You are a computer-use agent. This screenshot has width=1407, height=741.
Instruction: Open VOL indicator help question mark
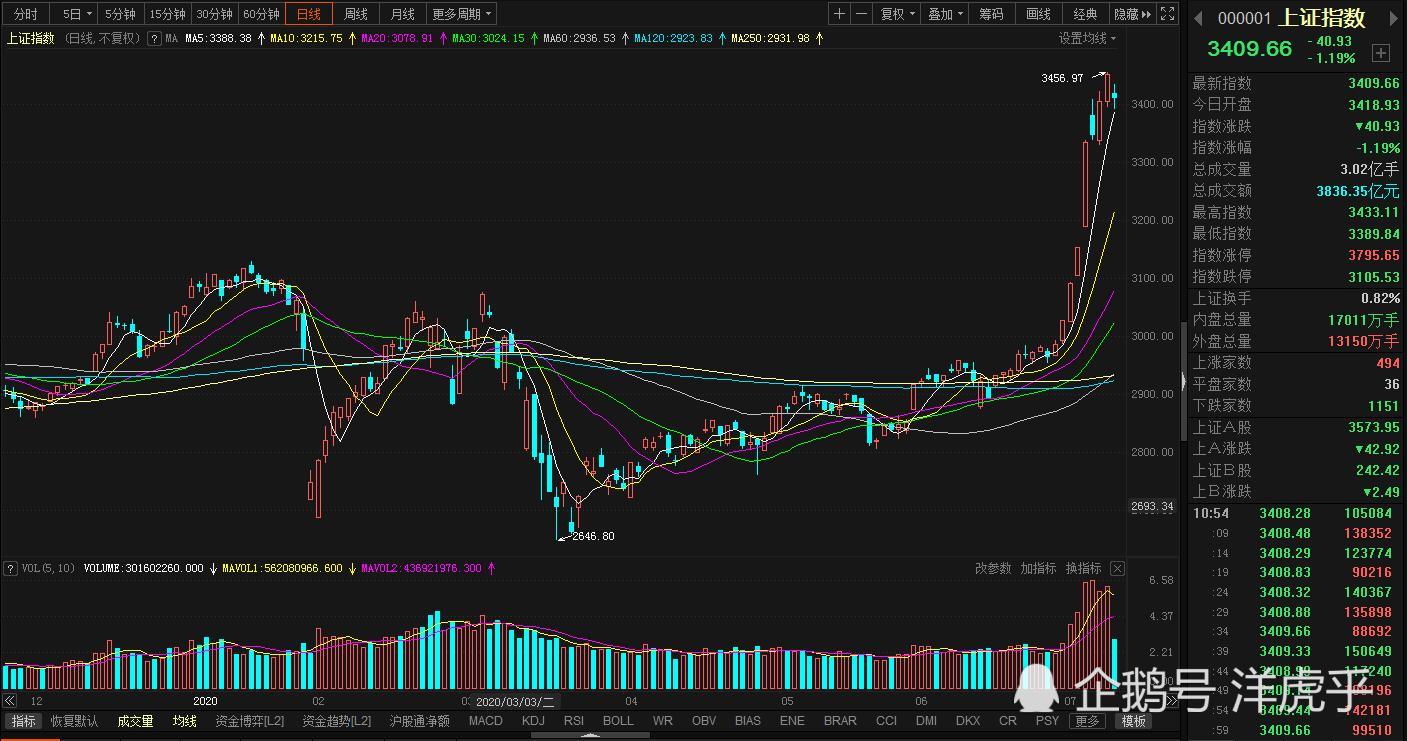click(10, 568)
